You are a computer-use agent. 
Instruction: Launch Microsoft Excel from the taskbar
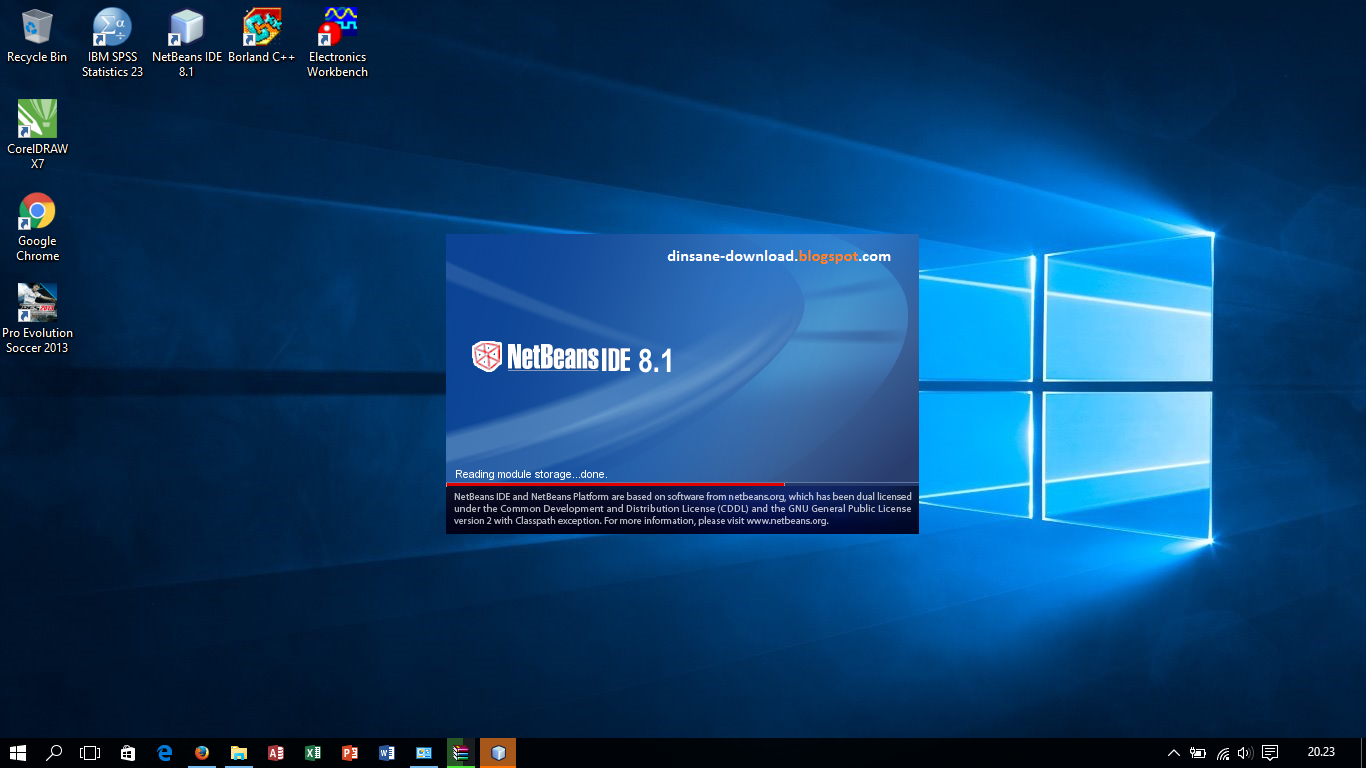(313, 753)
